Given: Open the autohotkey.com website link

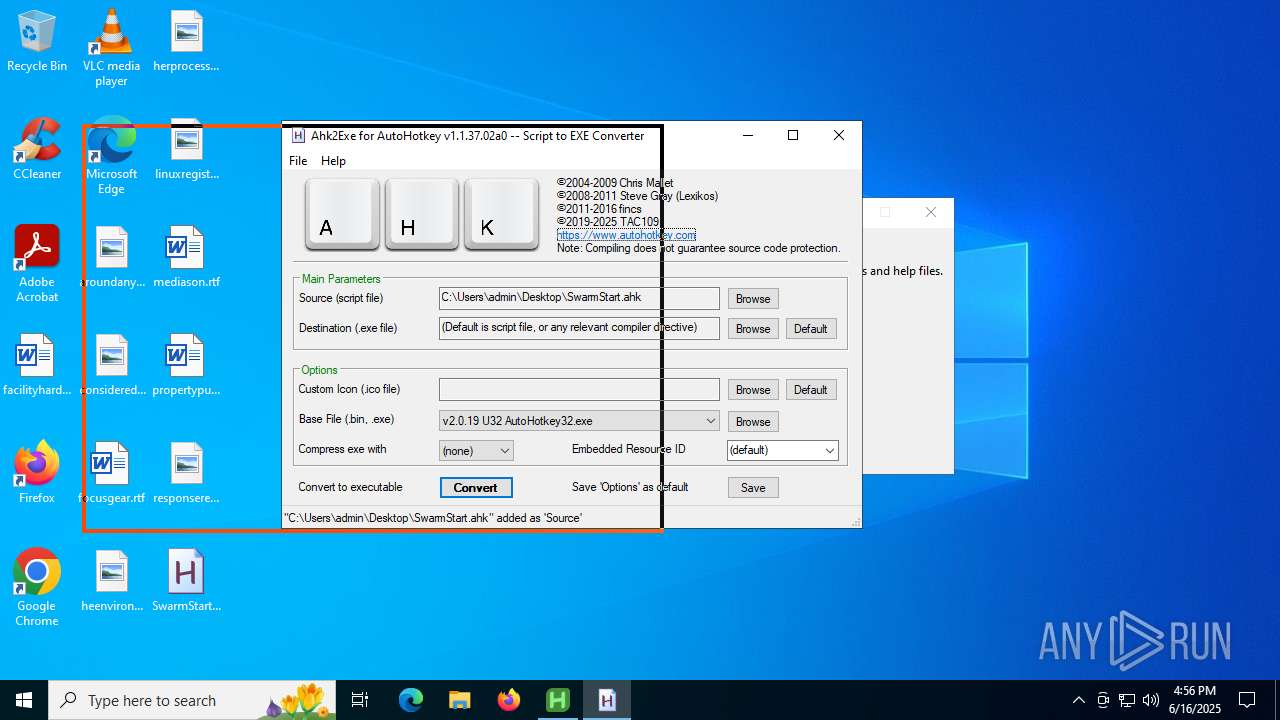Looking at the screenshot, I should click(x=626, y=235).
